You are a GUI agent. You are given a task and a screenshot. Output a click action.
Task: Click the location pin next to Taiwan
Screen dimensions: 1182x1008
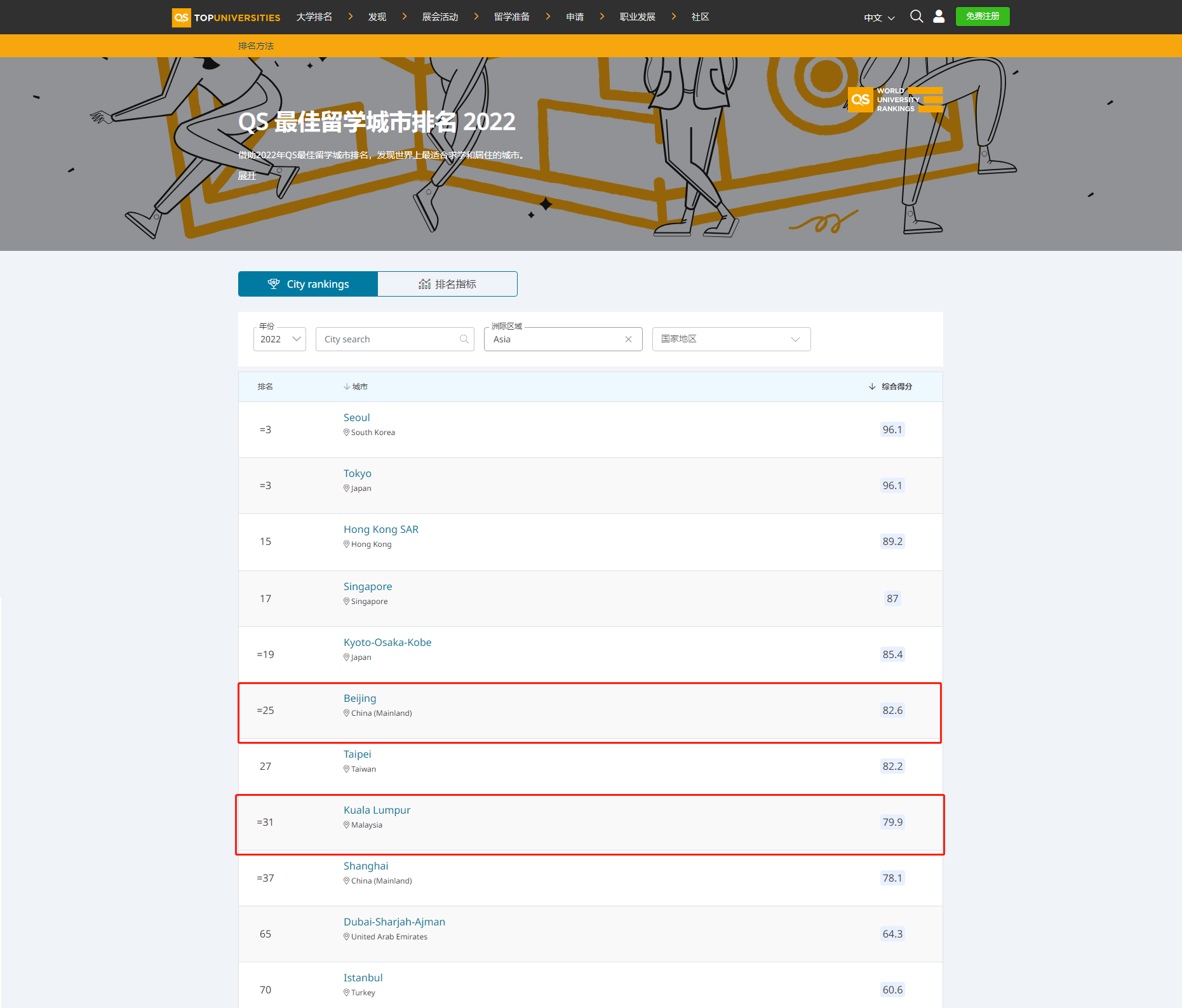pyautogui.click(x=347, y=769)
